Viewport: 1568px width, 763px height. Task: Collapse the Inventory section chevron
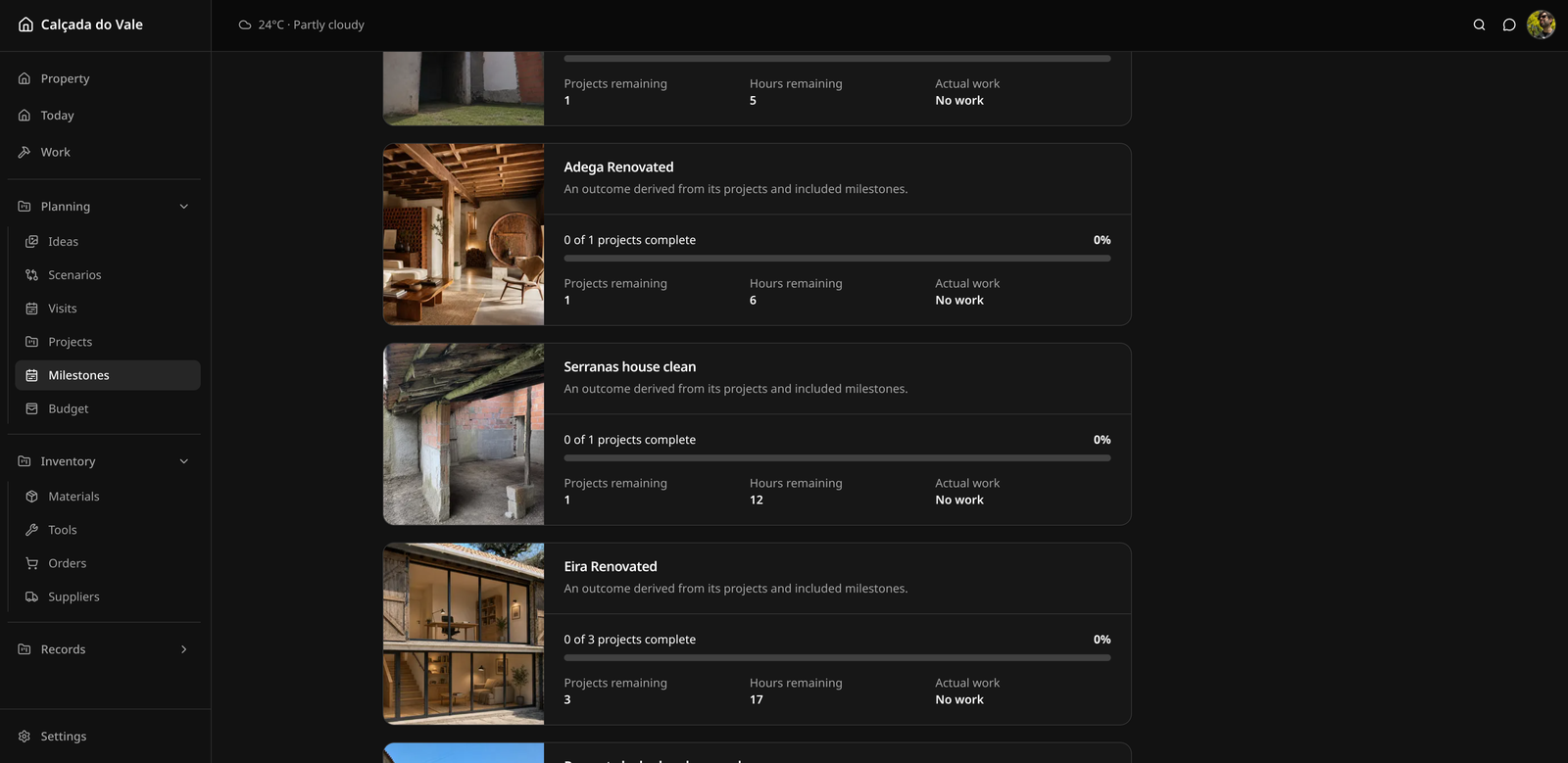click(x=184, y=461)
